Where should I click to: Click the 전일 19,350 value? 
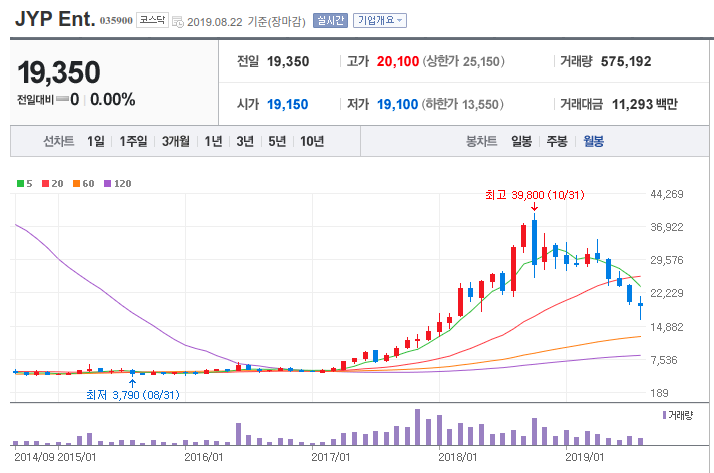(x=288, y=61)
